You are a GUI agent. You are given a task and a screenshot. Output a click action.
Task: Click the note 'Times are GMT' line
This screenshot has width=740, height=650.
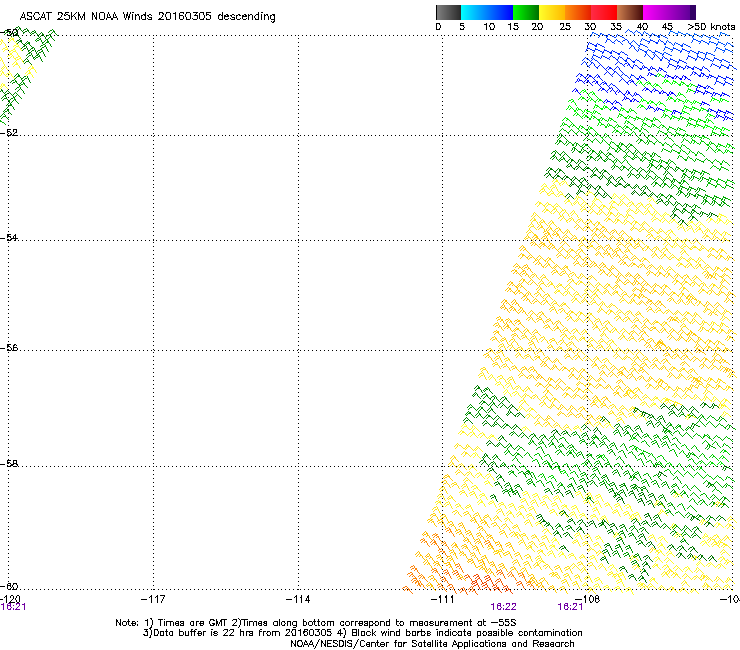316,623
